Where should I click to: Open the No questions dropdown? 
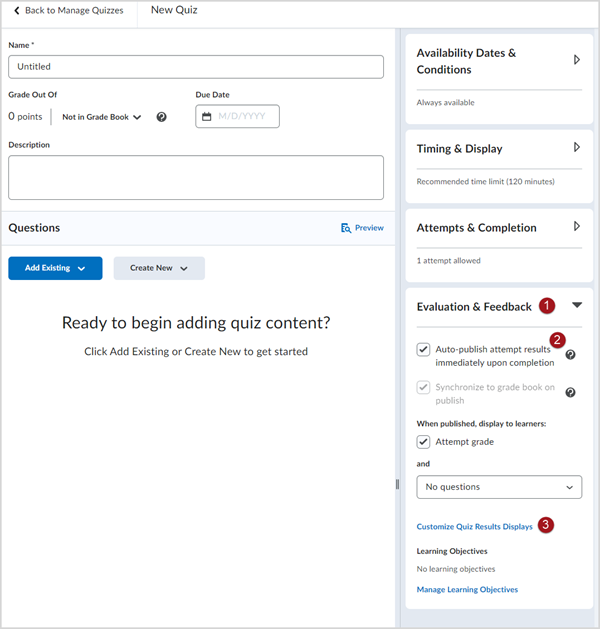(x=499, y=487)
